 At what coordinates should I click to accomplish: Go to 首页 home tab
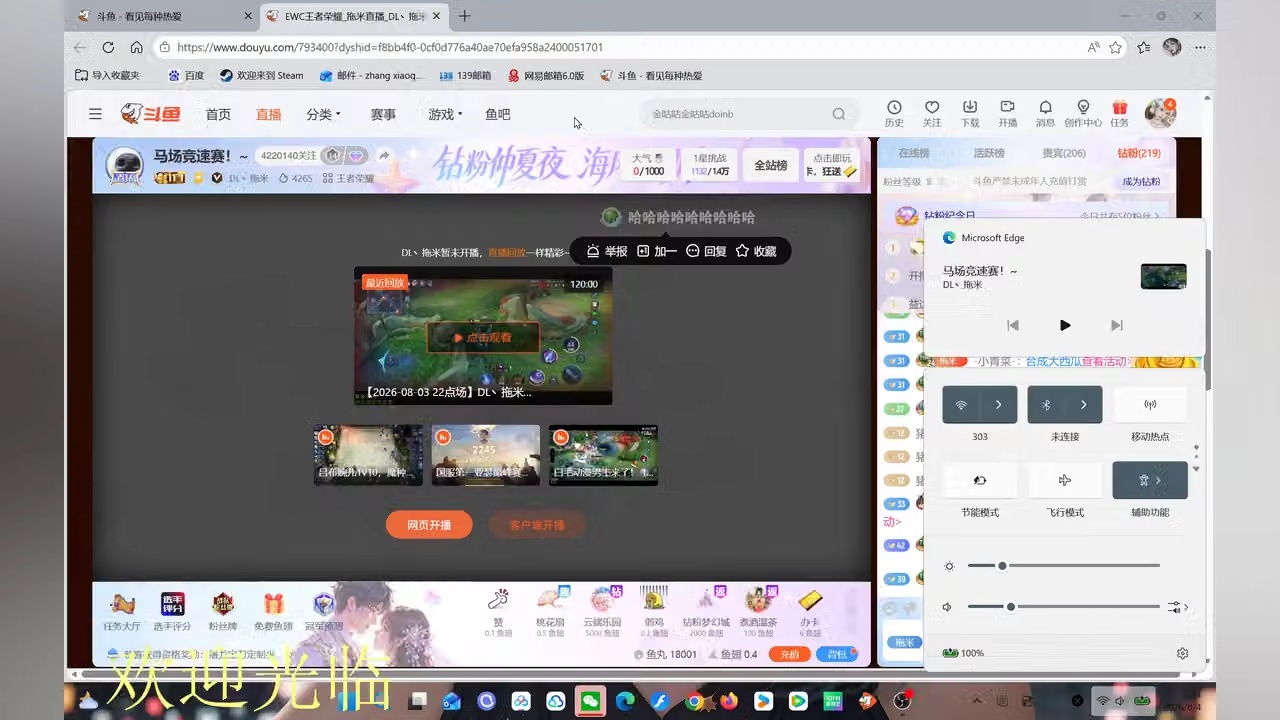(x=218, y=114)
